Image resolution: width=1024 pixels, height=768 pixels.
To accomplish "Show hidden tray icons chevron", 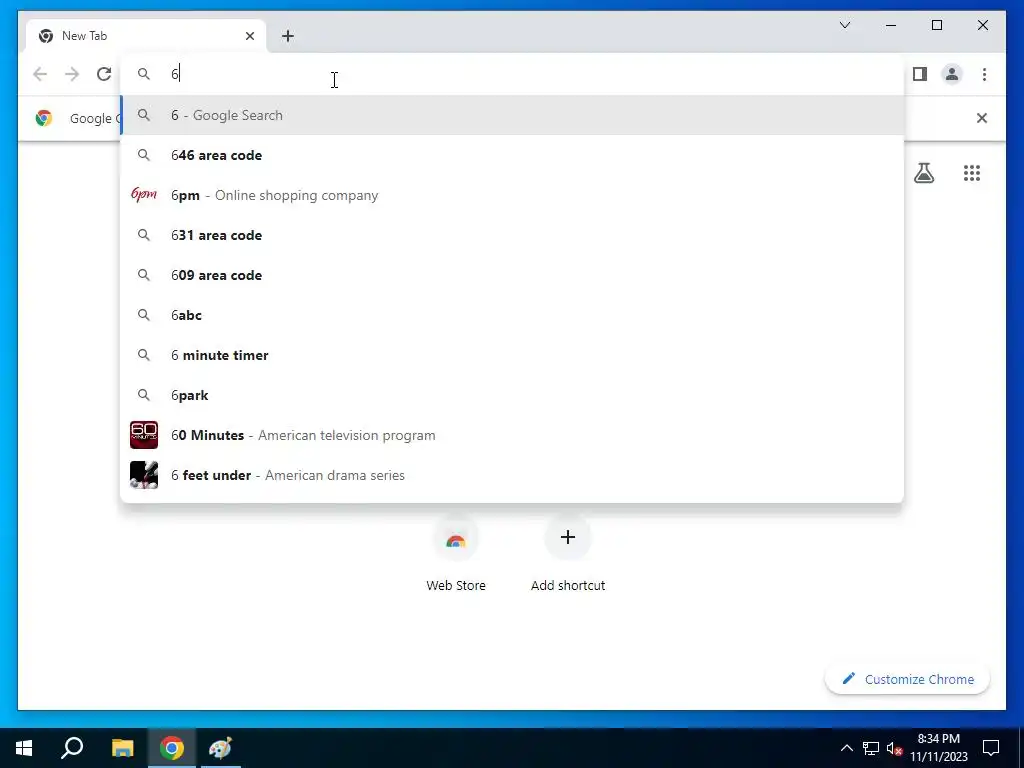I will [x=846, y=748].
